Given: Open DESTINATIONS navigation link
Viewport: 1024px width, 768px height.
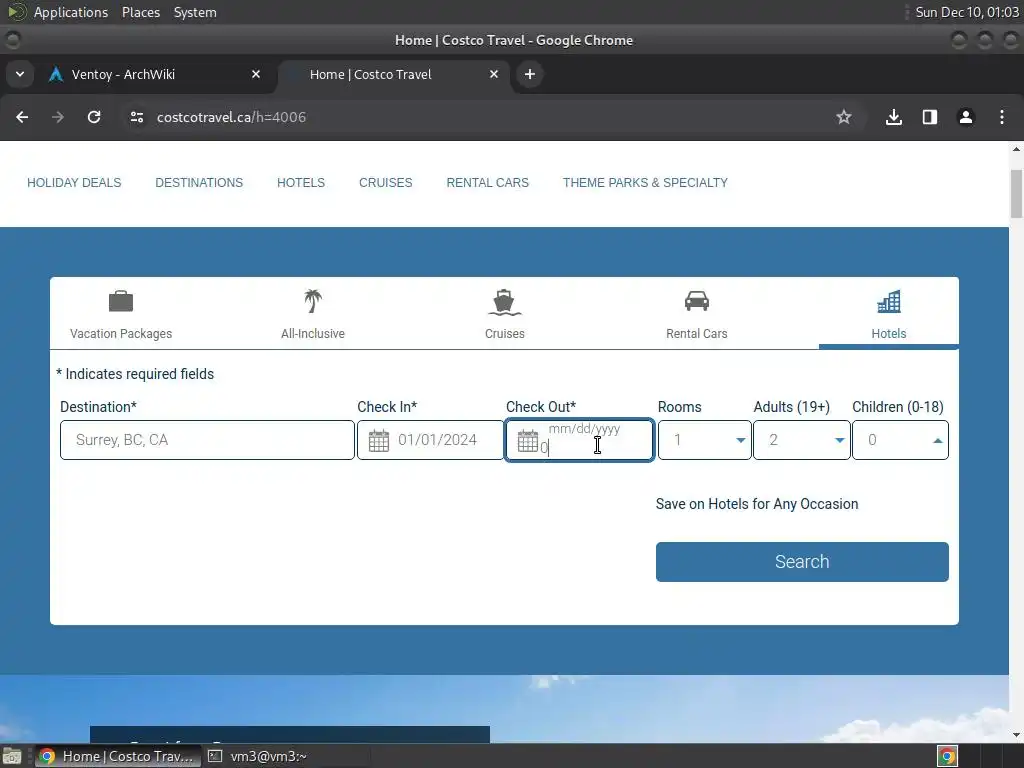Looking at the screenshot, I should click(199, 183).
